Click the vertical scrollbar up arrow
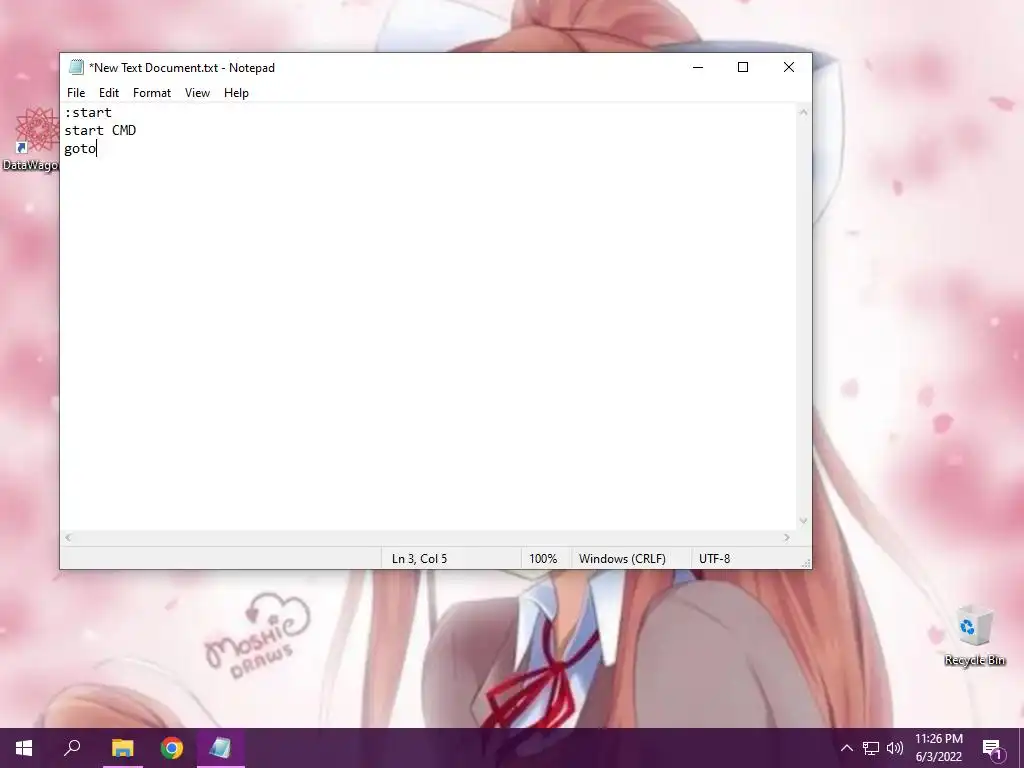Image resolution: width=1024 pixels, height=768 pixels. click(x=803, y=112)
